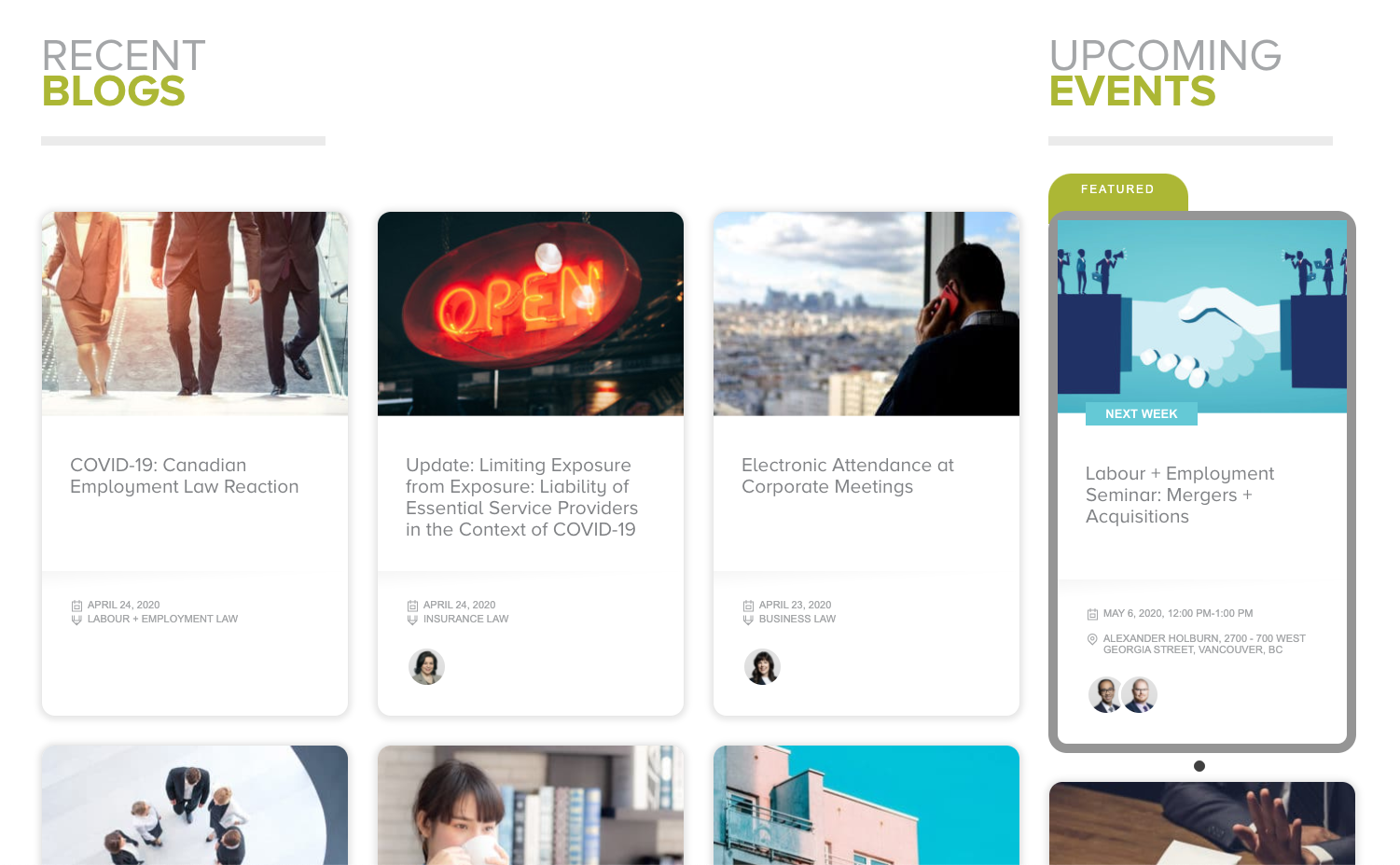Click carousel dot below featured event

pyautogui.click(x=1199, y=766)
